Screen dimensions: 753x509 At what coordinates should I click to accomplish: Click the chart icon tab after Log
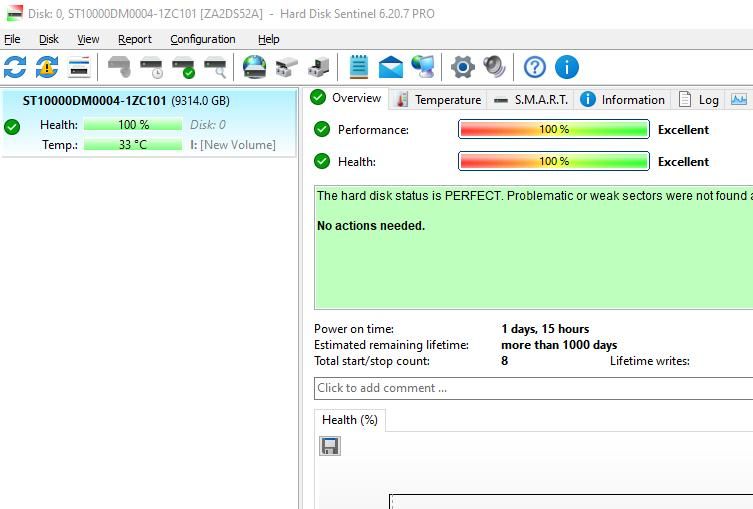[739, 99]
